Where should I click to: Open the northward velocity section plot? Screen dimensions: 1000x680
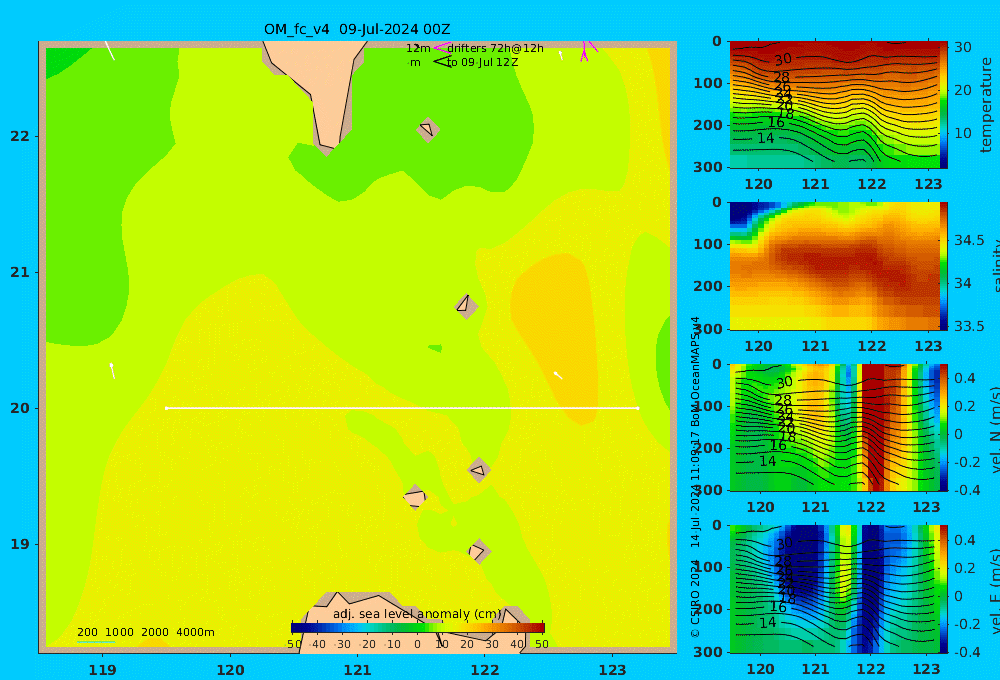click(835, 427)
